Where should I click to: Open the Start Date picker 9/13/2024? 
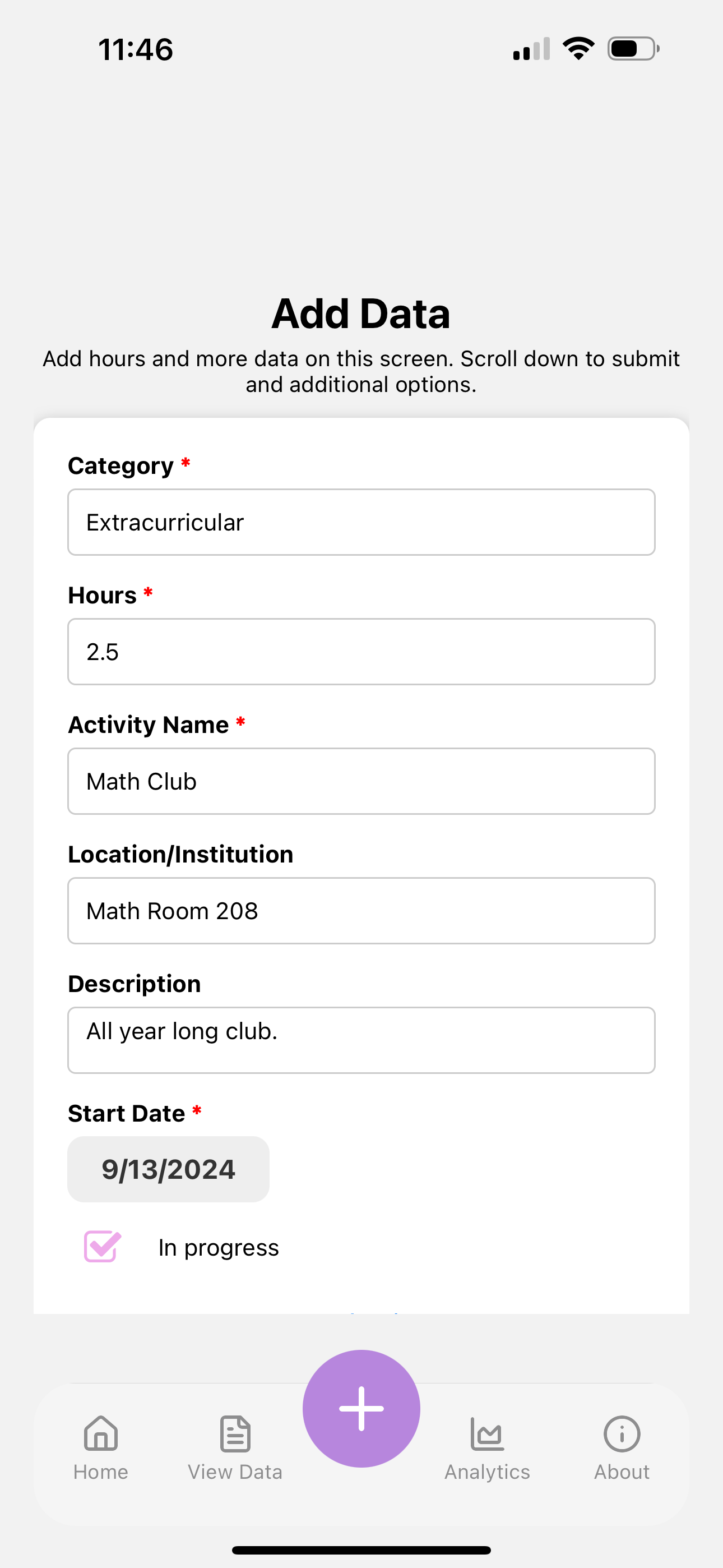click(x=169, y=1169)
